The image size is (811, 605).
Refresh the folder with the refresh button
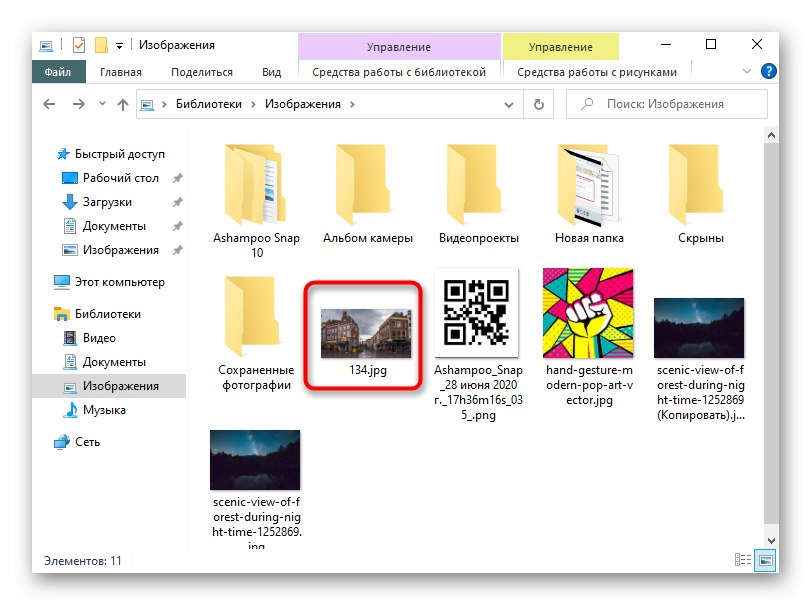click(x=538, y=104)
